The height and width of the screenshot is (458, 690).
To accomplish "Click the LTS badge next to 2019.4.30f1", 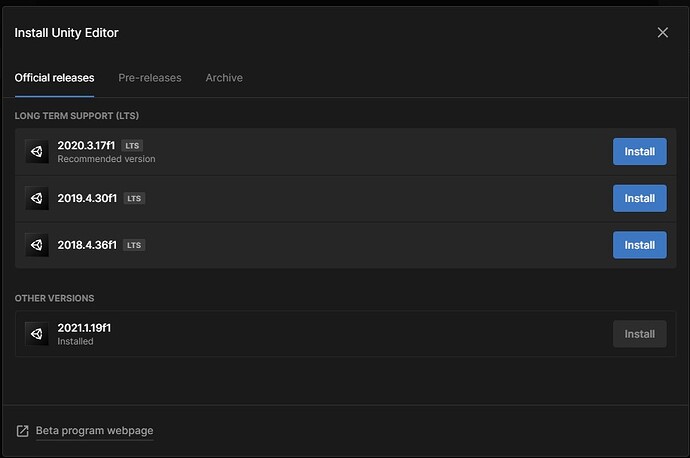I will tap(134, 198).
